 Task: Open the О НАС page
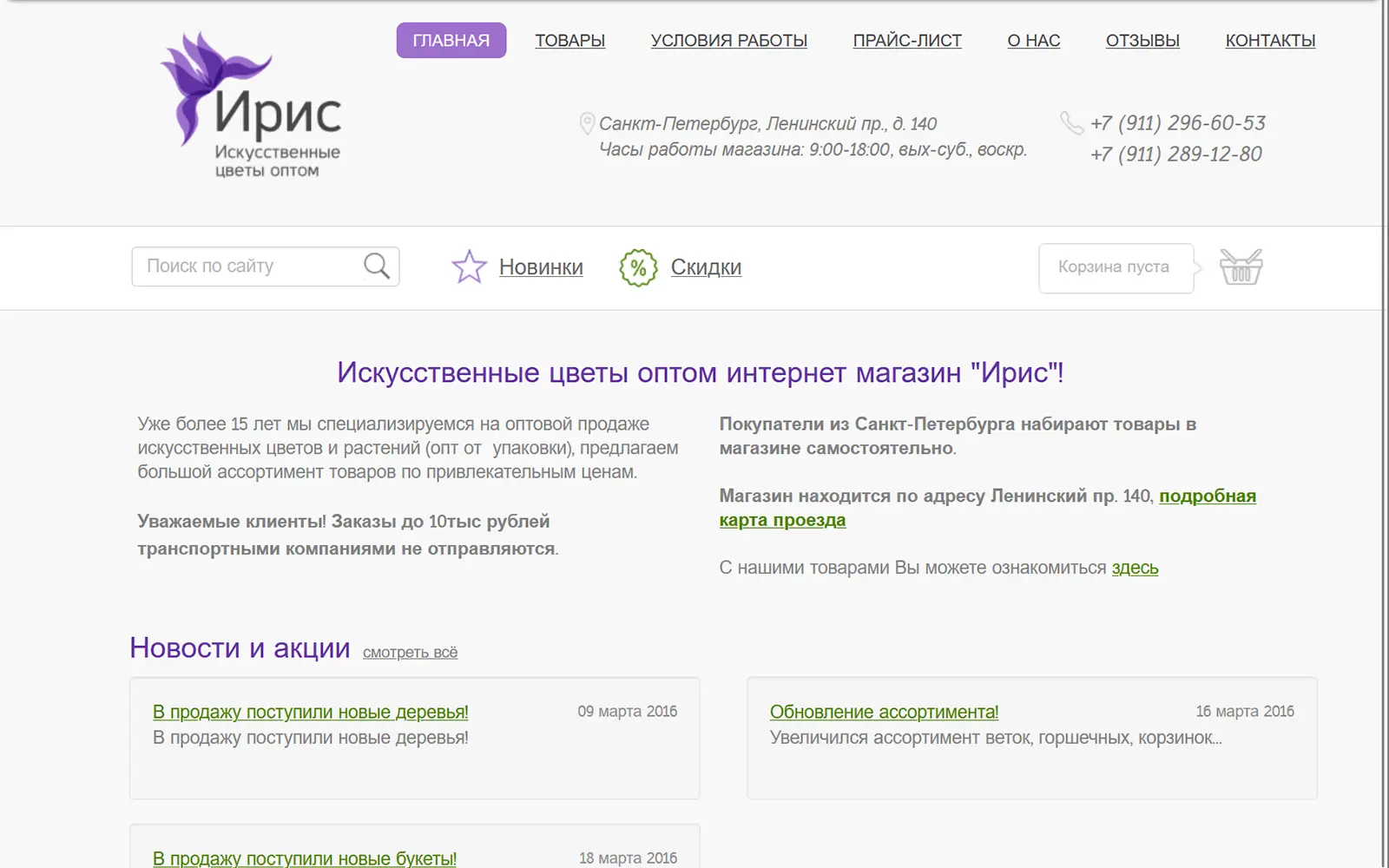[x=1034, y=41]
